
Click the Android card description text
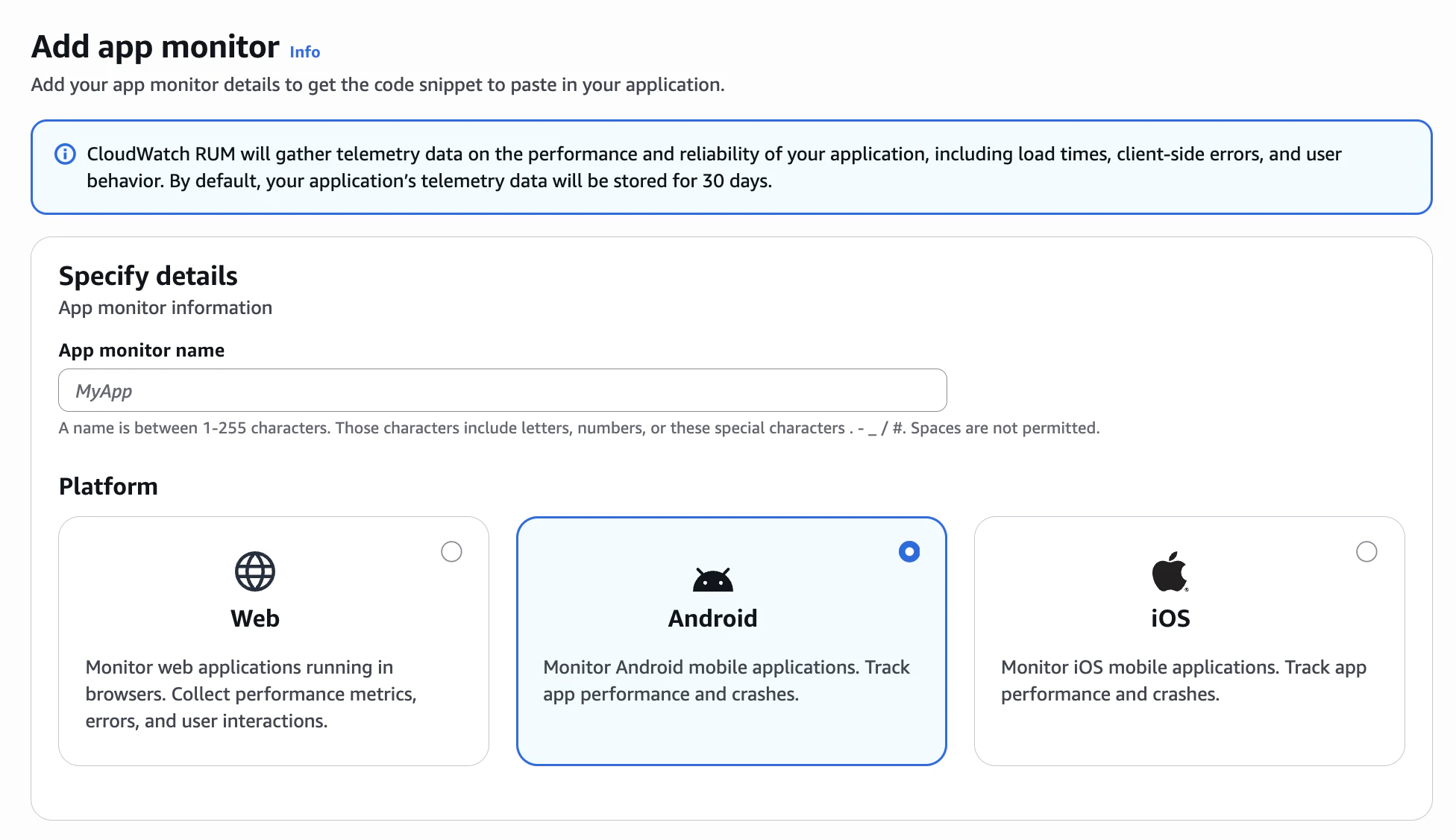[x=727, y=680]
